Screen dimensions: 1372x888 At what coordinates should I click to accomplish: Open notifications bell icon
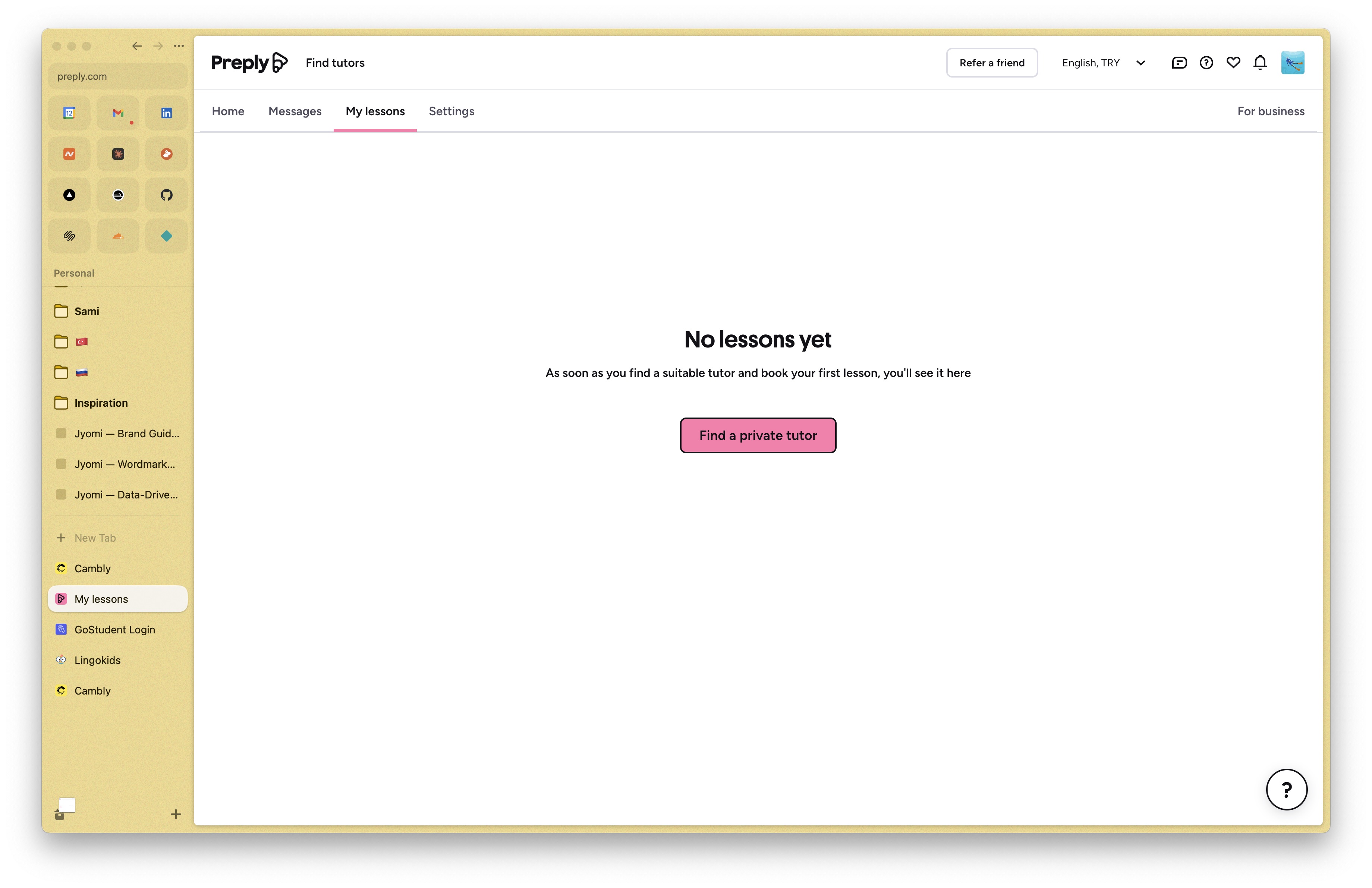click(1259, 63)
